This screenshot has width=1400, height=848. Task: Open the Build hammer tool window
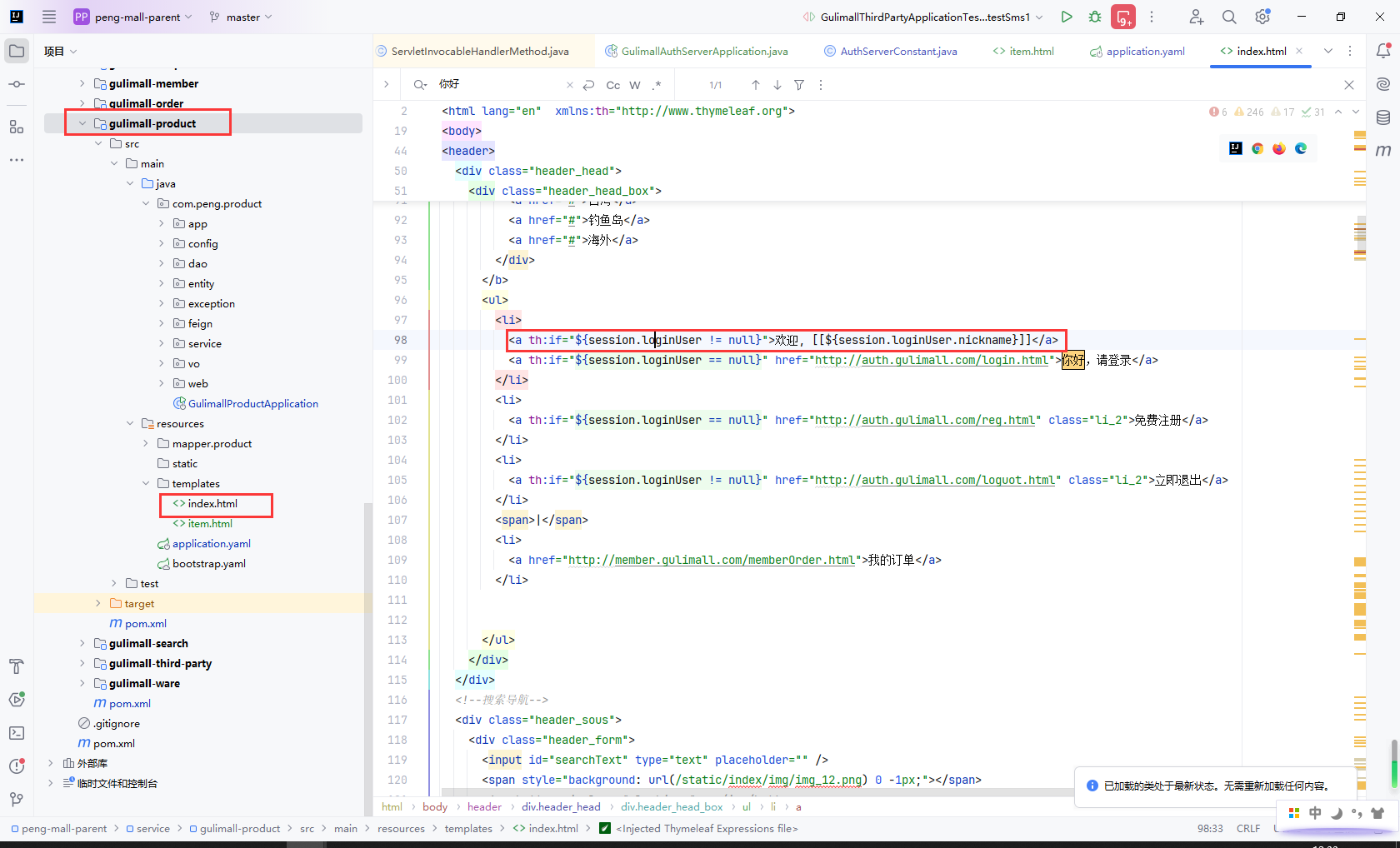17,666
